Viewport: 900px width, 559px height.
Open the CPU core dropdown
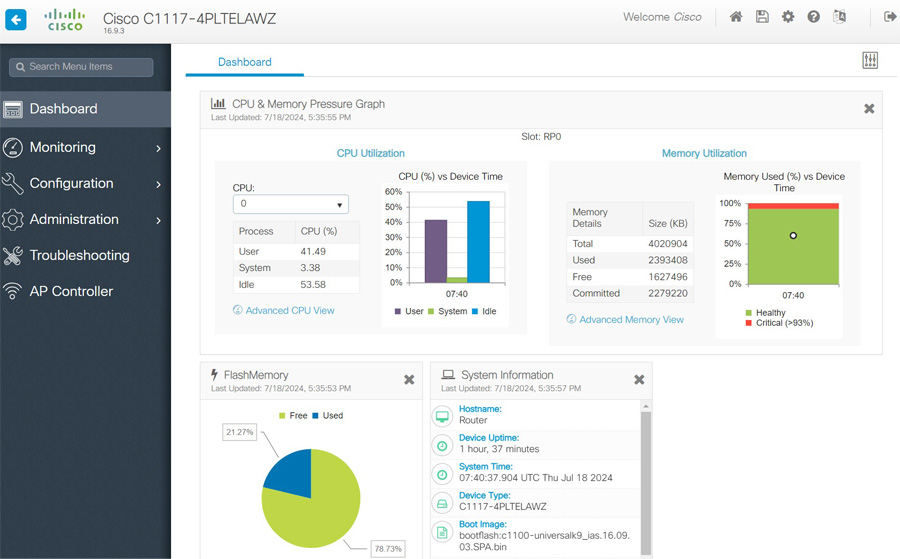[x=290, y=204]
